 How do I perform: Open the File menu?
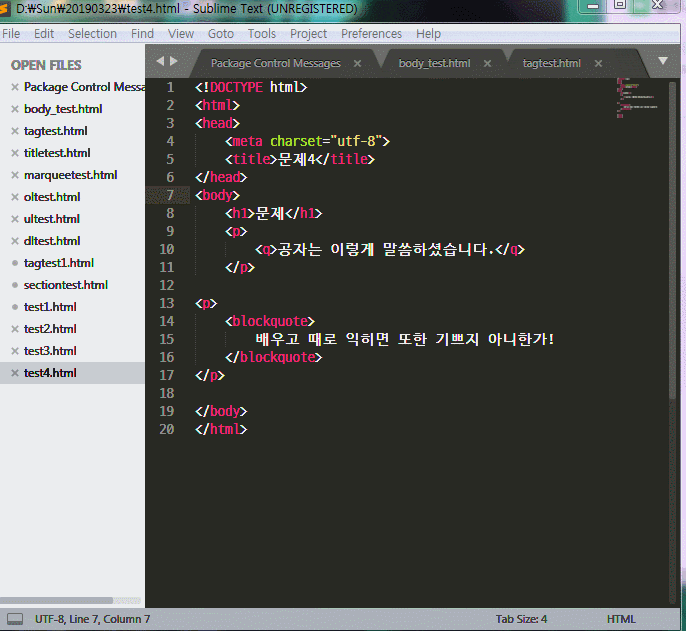(11, 34)
